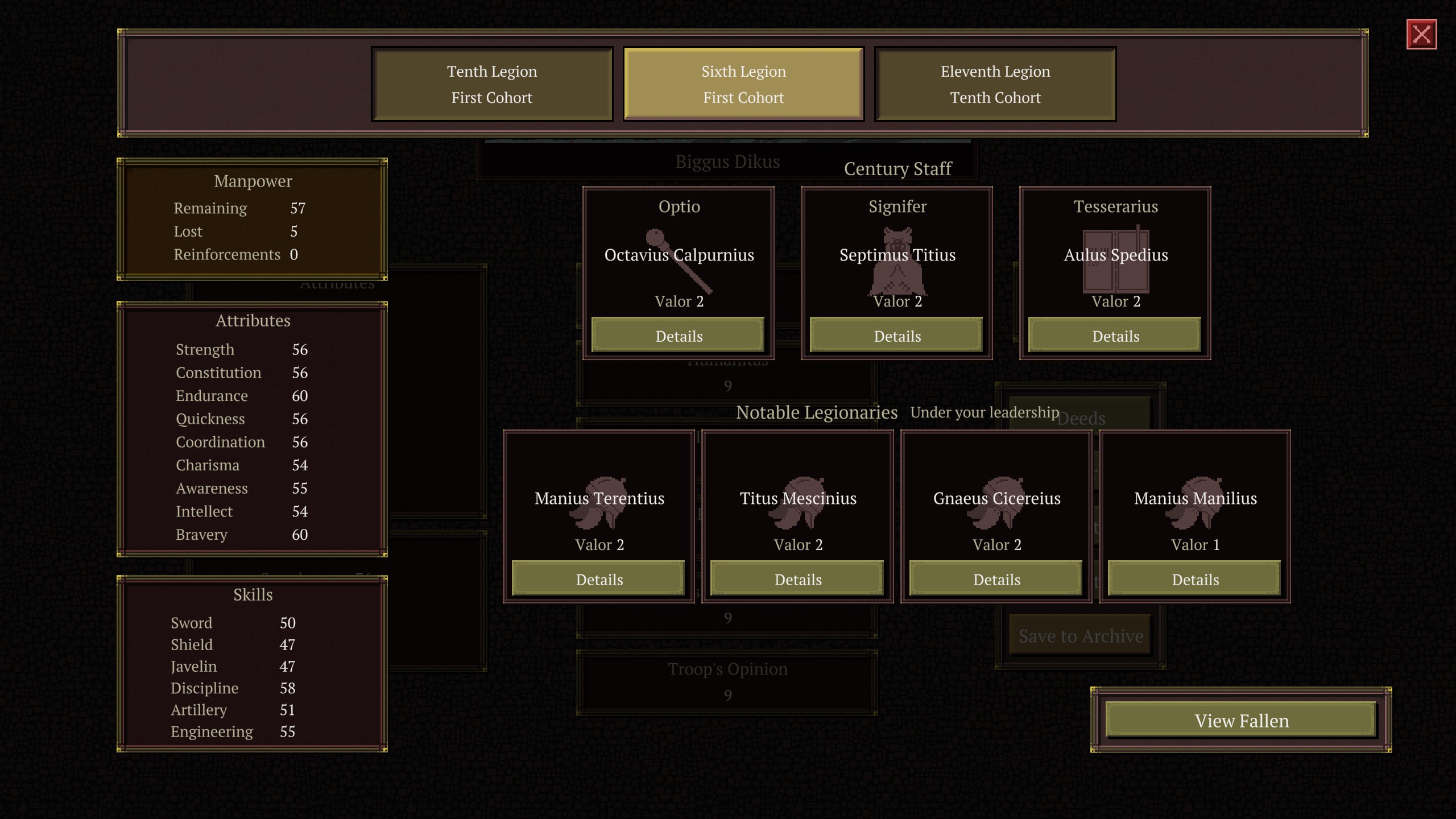Click Manius Manilius helmet icon
This screenshot has height=819, width=1456.
(1195, 503)
